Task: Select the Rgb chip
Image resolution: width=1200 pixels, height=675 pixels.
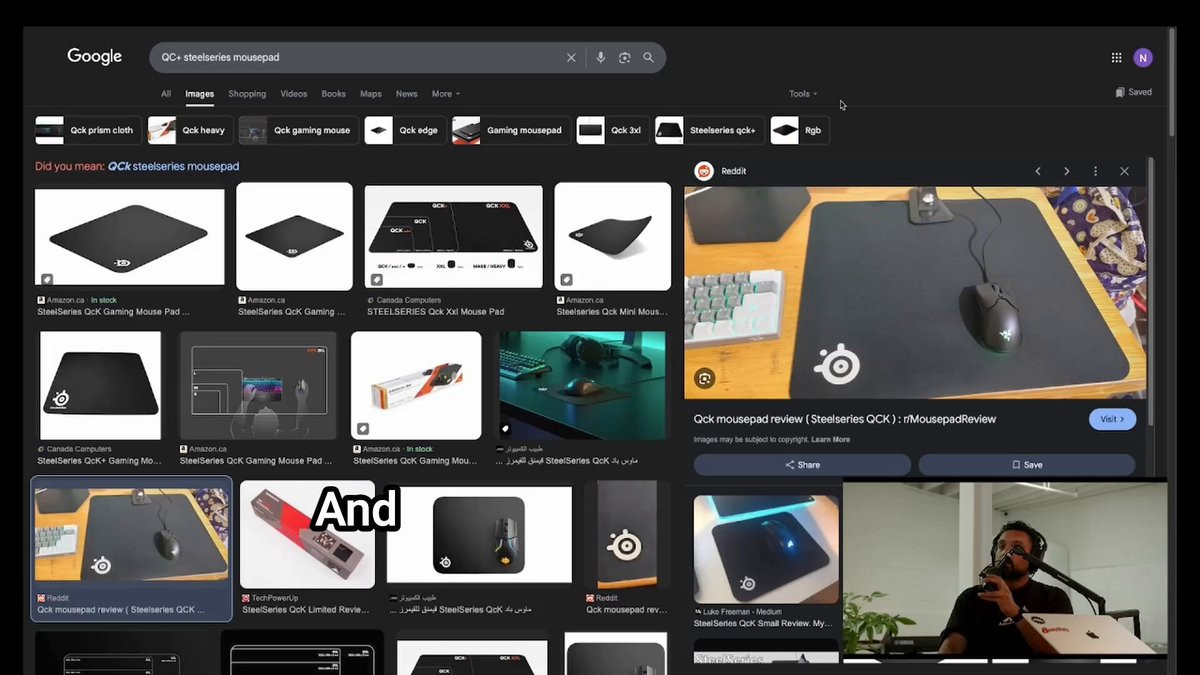Action: tap(800, 130)
